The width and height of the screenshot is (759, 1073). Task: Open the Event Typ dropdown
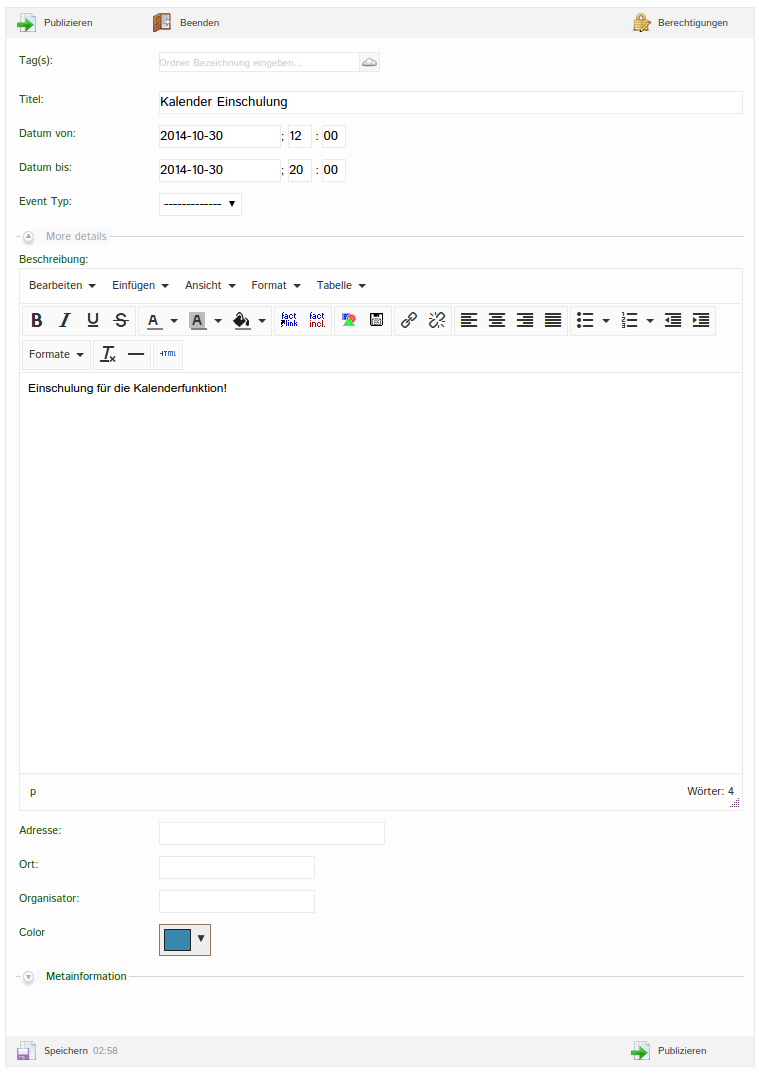(201, 204)
